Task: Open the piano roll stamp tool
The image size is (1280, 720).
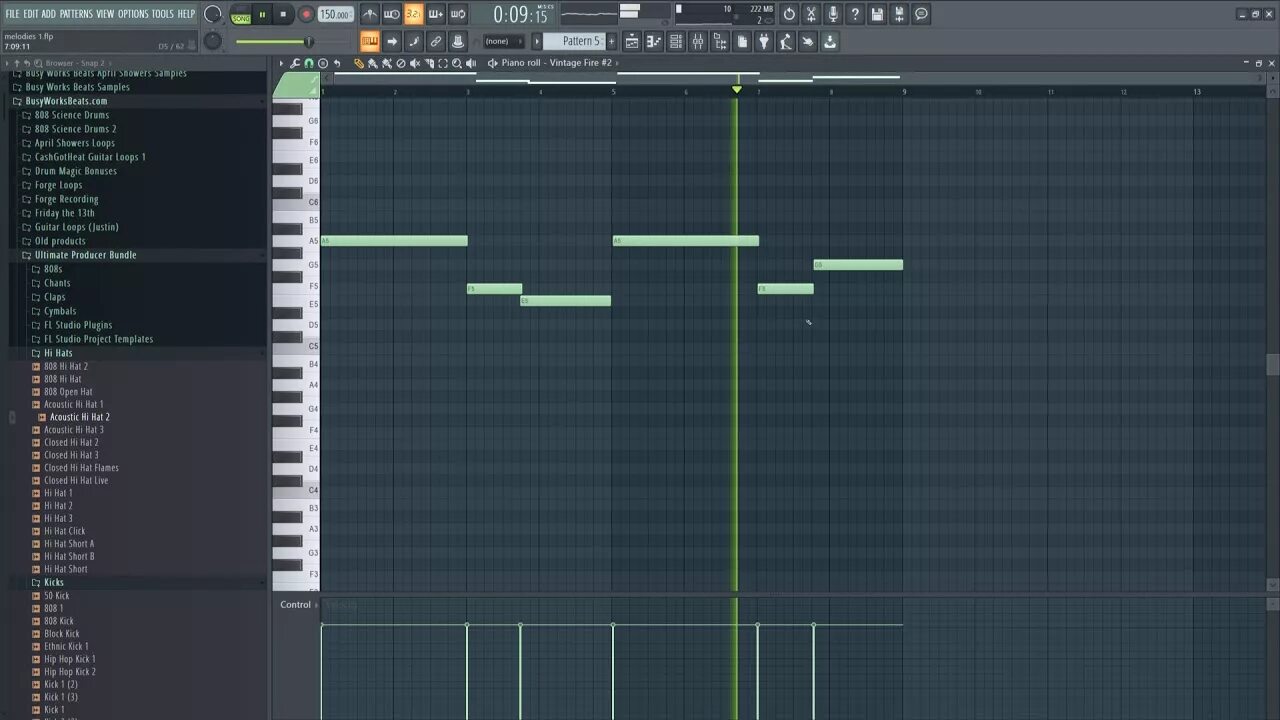Action: coord(323,63)
